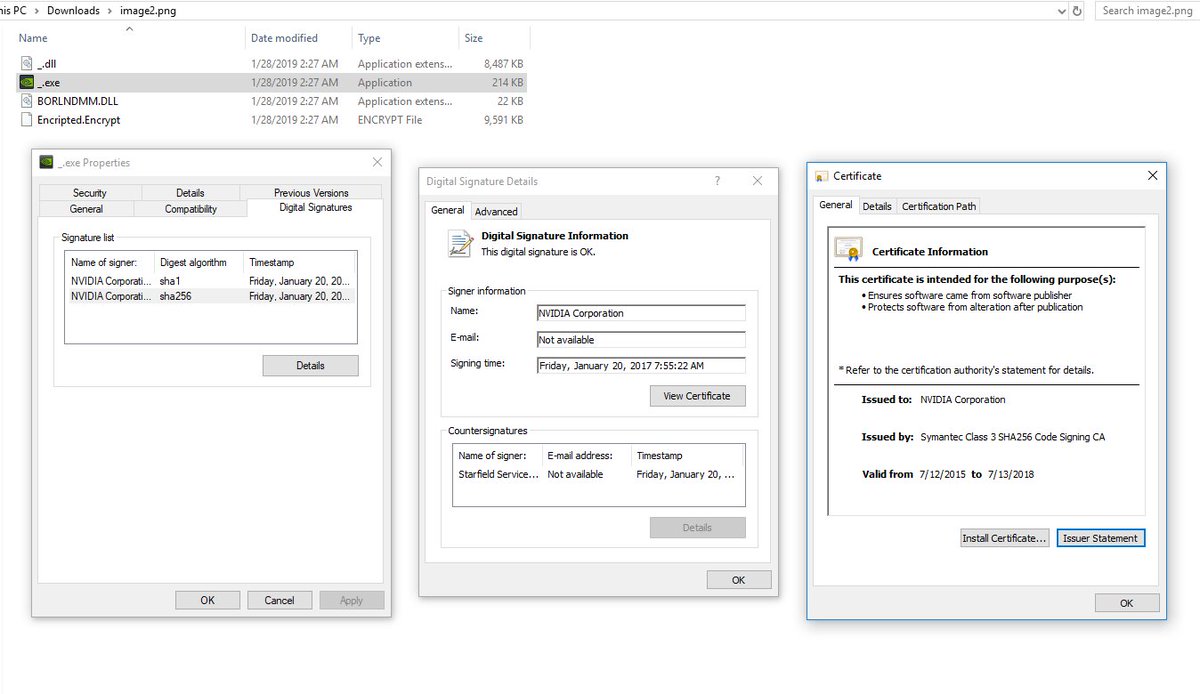
Task: Click the _.dll file icon
Action: tap(27, 64)
